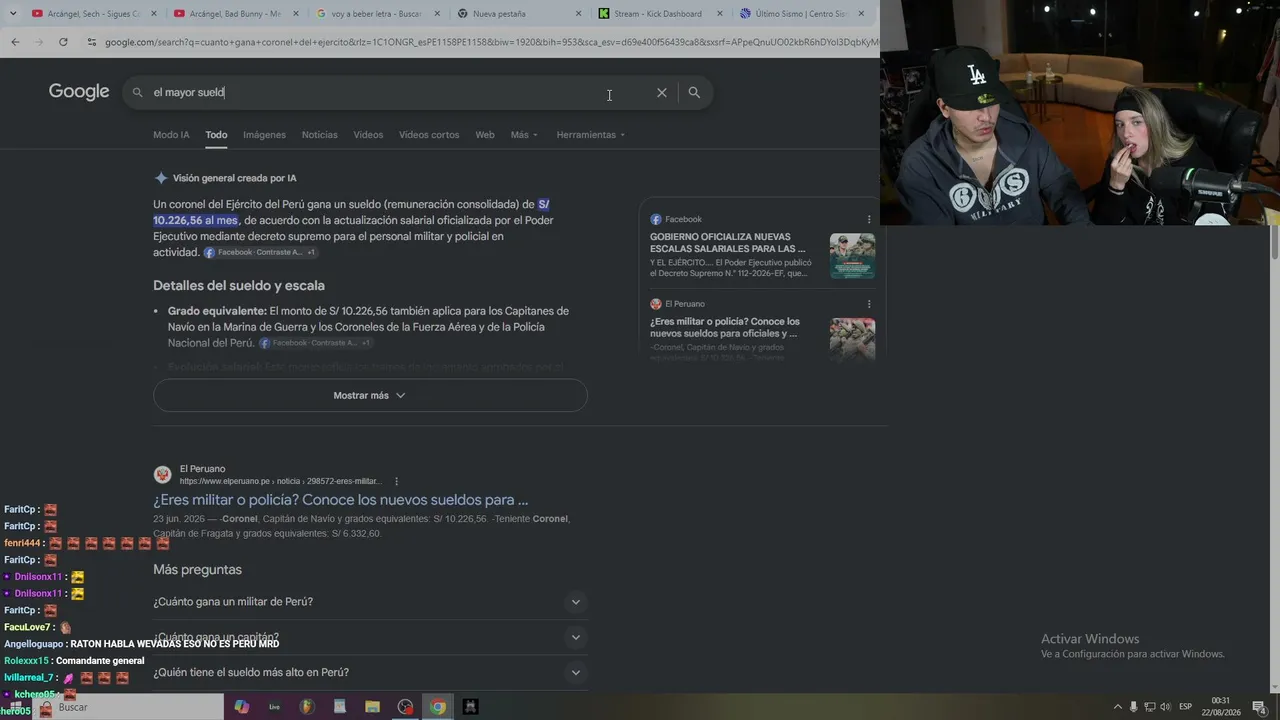This screenshot has width=1280, height=720.
Task: Open the Notepad icon in the taskbar
Action: [340, 707]
